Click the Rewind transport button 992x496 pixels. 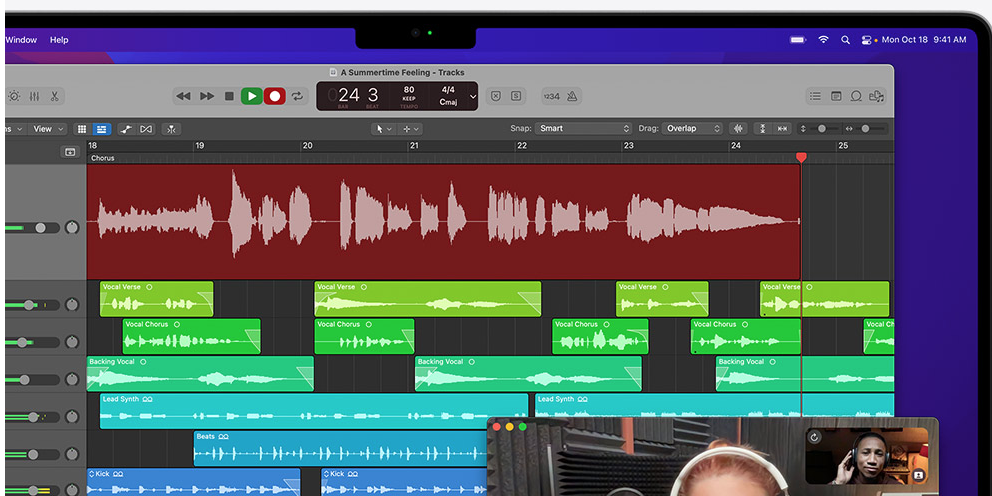click(183, 96)
